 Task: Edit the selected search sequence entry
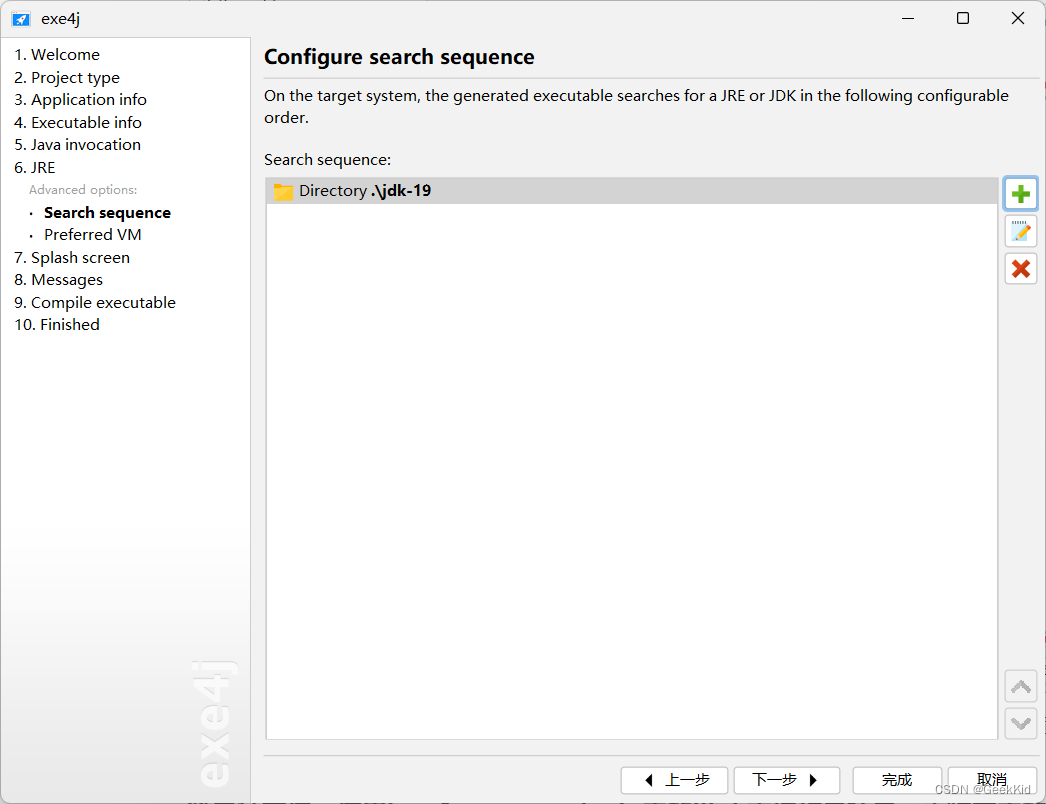point(1020,232)
